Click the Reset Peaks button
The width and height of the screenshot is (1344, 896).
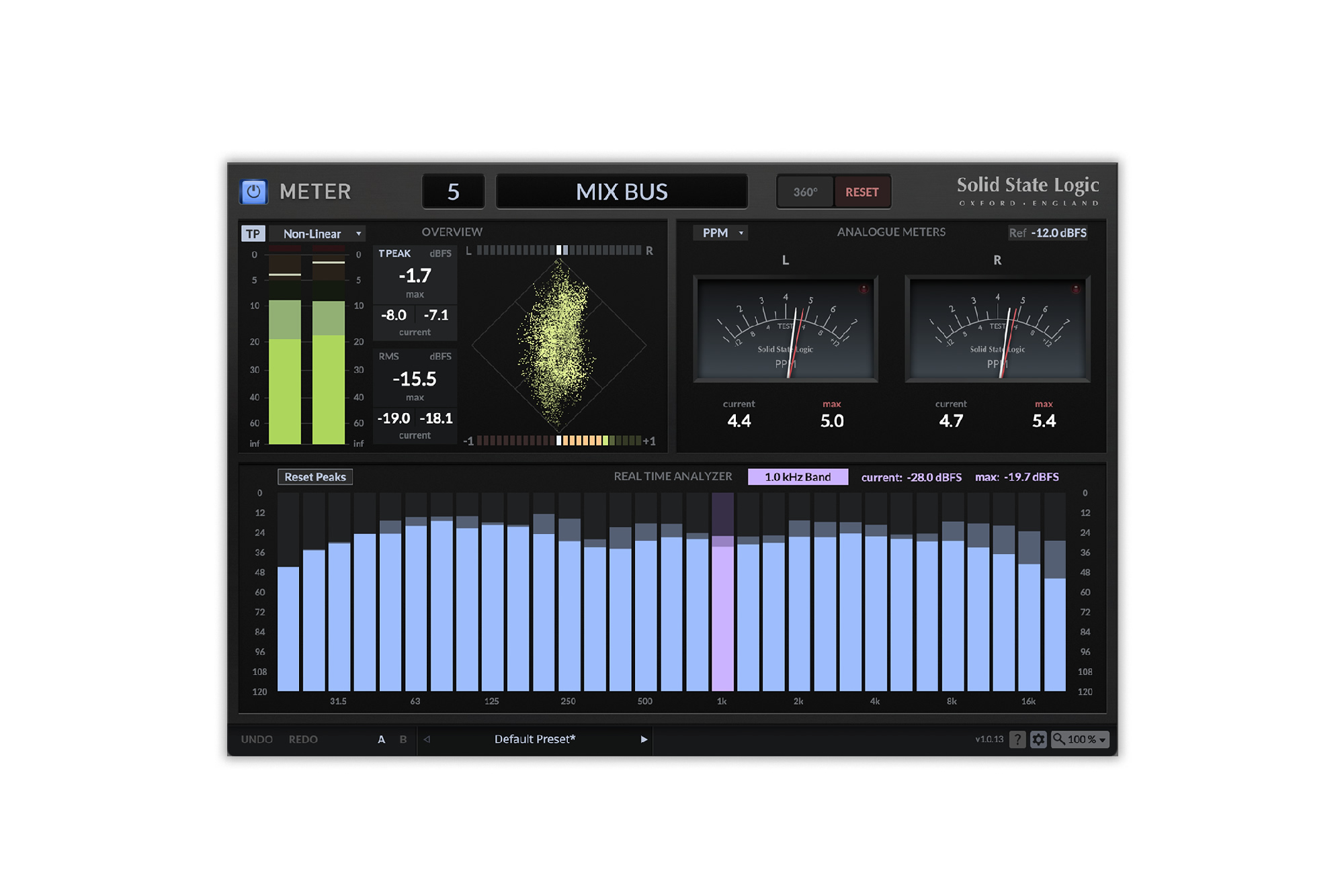[315, 477]
